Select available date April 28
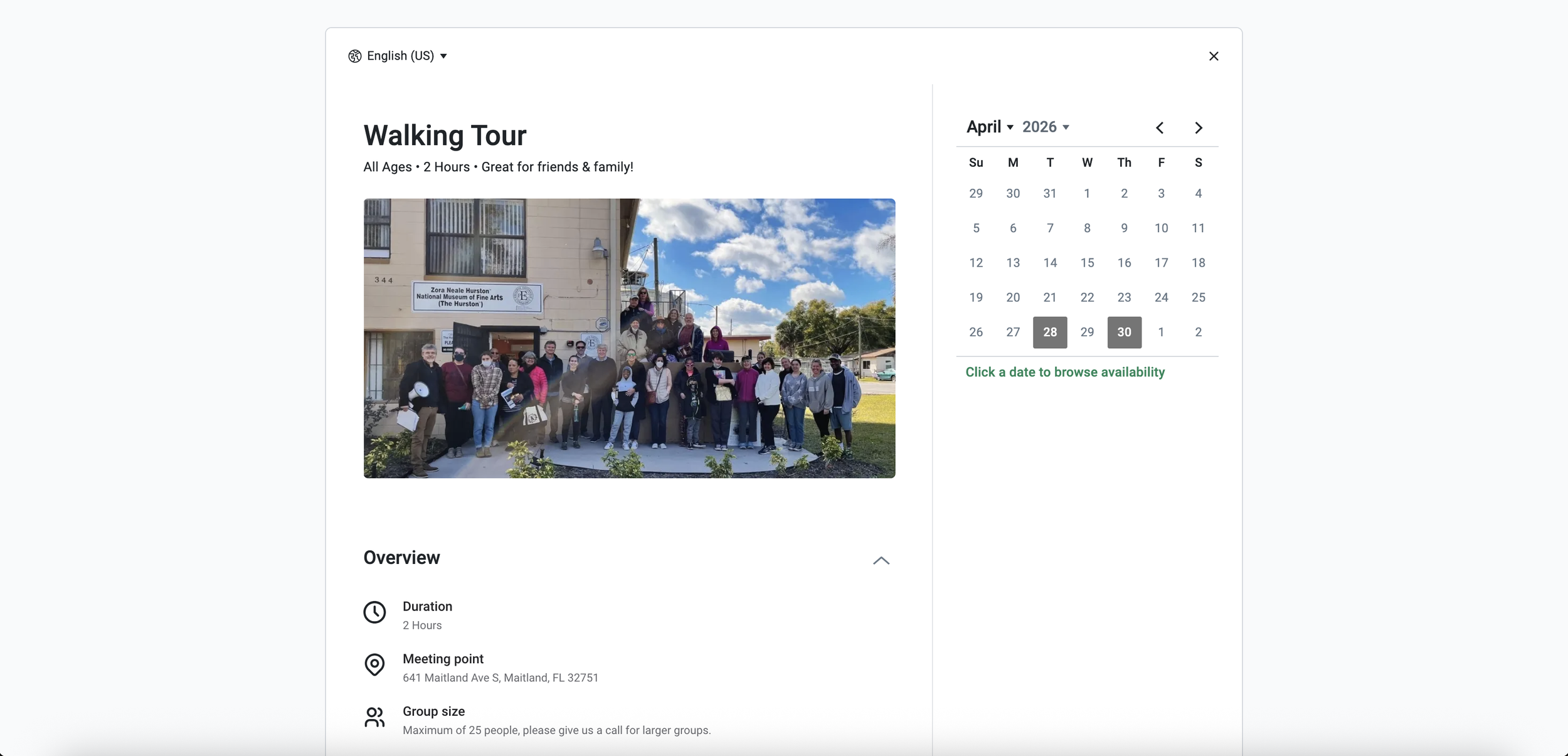This screenshot has height=756, width=1568. [x=1049, y=332]
